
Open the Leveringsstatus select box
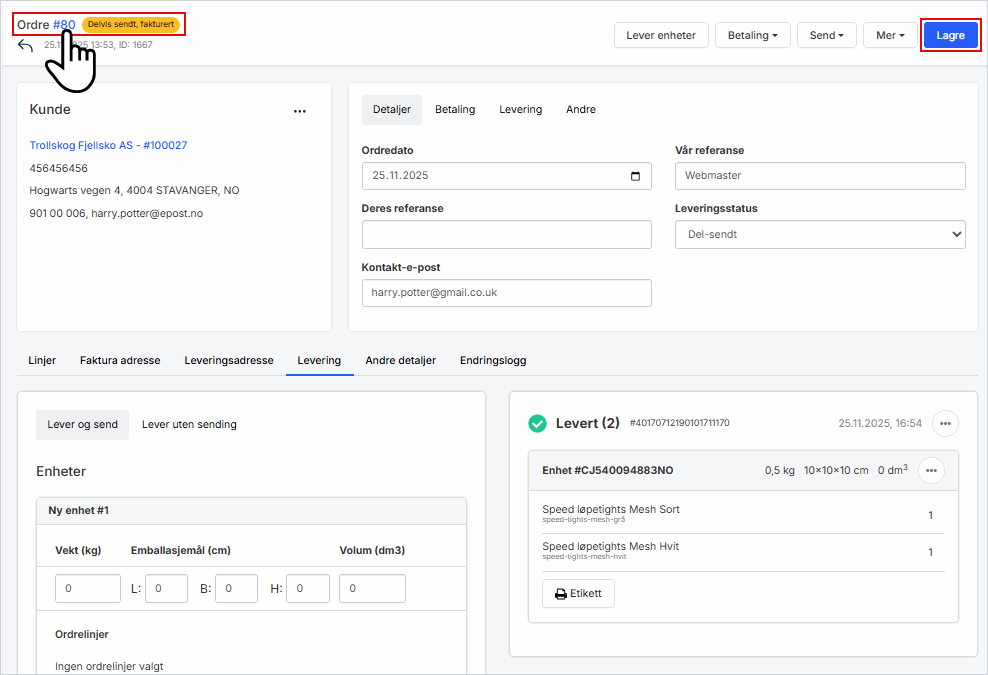coord(820,235)
